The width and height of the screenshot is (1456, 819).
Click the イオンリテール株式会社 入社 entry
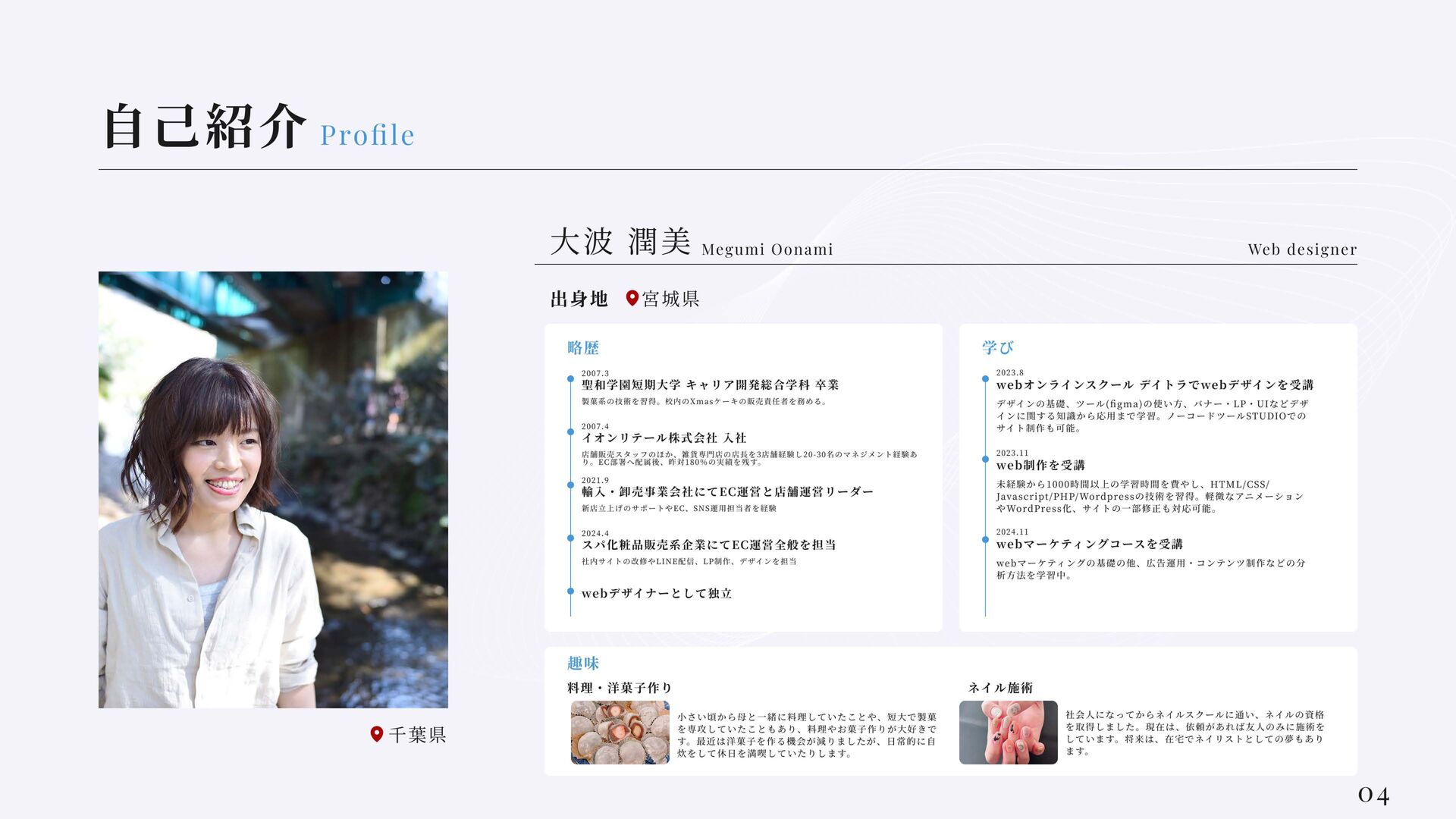pyautogui.click(x=664, y=438)
